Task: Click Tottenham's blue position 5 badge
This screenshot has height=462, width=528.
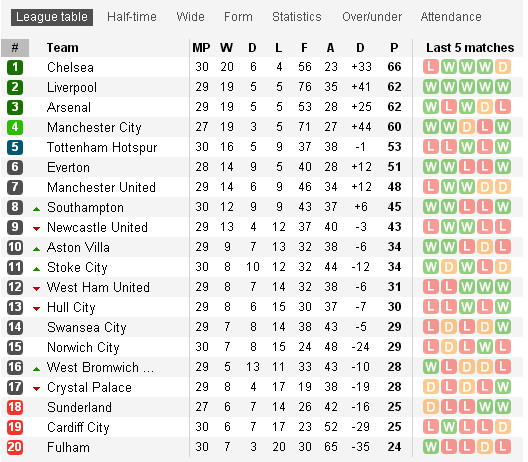Action: [15, 147]
